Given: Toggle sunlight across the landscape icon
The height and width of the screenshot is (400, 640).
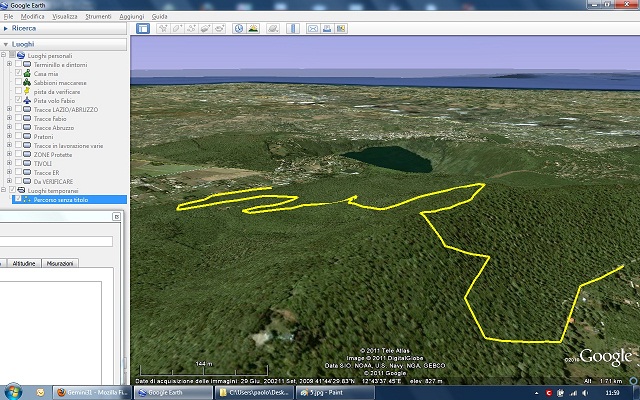Looking at the screenshot, I should coord(253,28).
